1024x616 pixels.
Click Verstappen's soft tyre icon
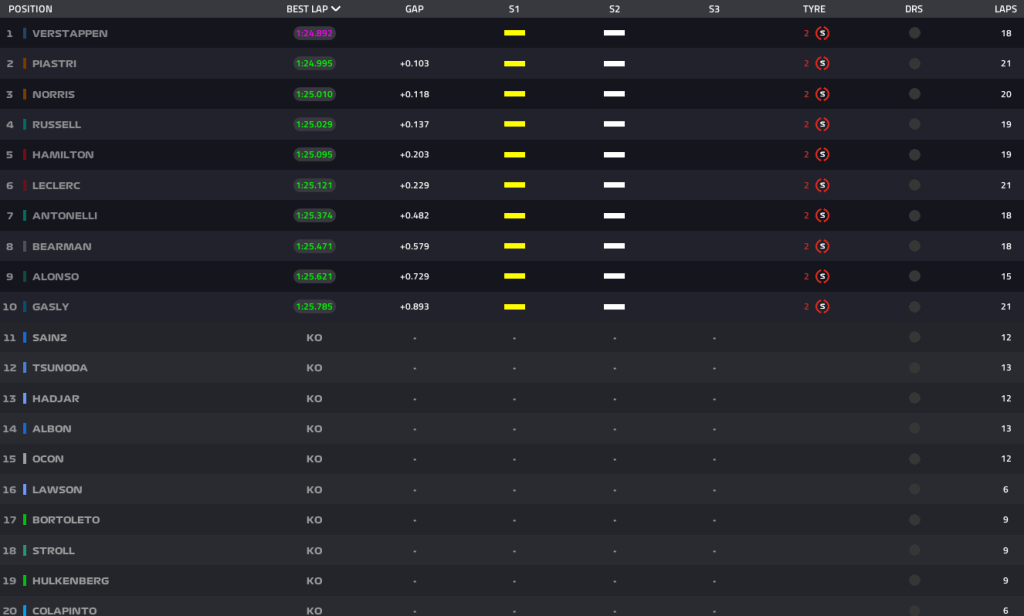pos(822,33)
